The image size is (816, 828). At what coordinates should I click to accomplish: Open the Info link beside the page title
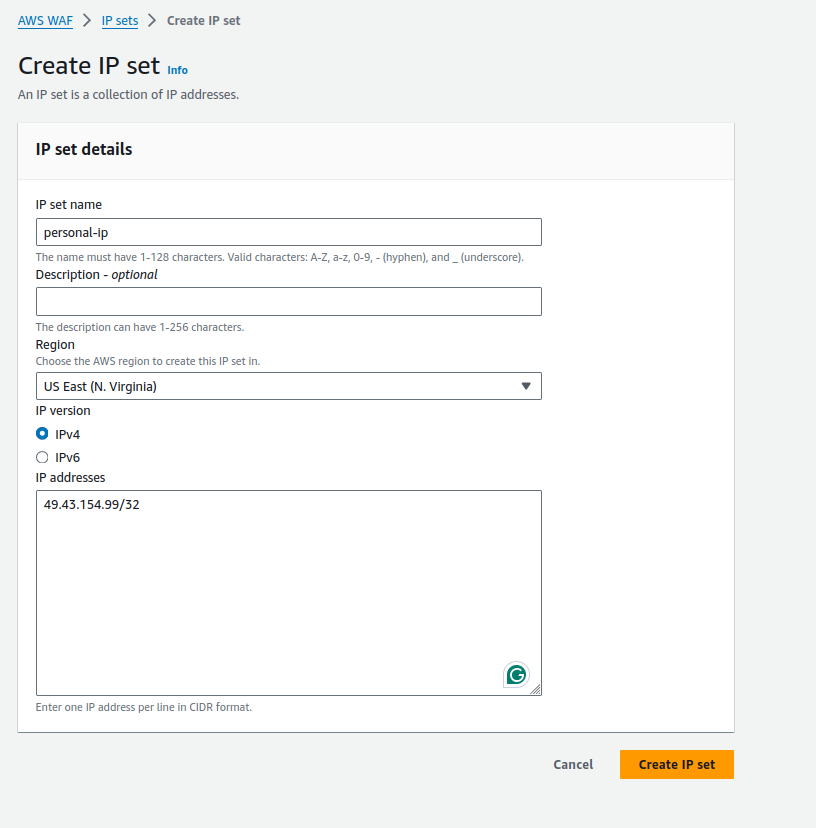177,70
